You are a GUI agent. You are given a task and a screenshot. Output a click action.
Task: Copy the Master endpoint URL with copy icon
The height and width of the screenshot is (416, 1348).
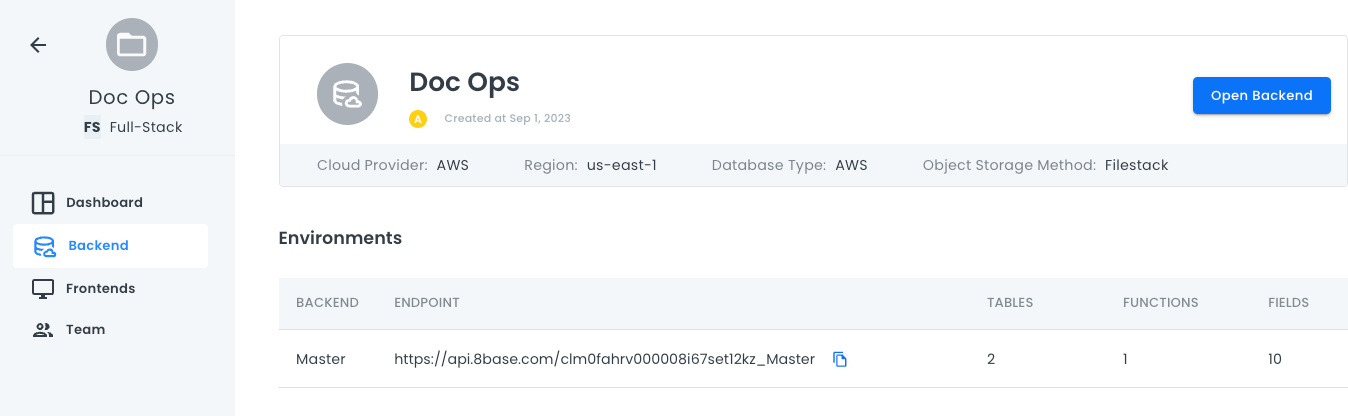click(x=840, y=359)
